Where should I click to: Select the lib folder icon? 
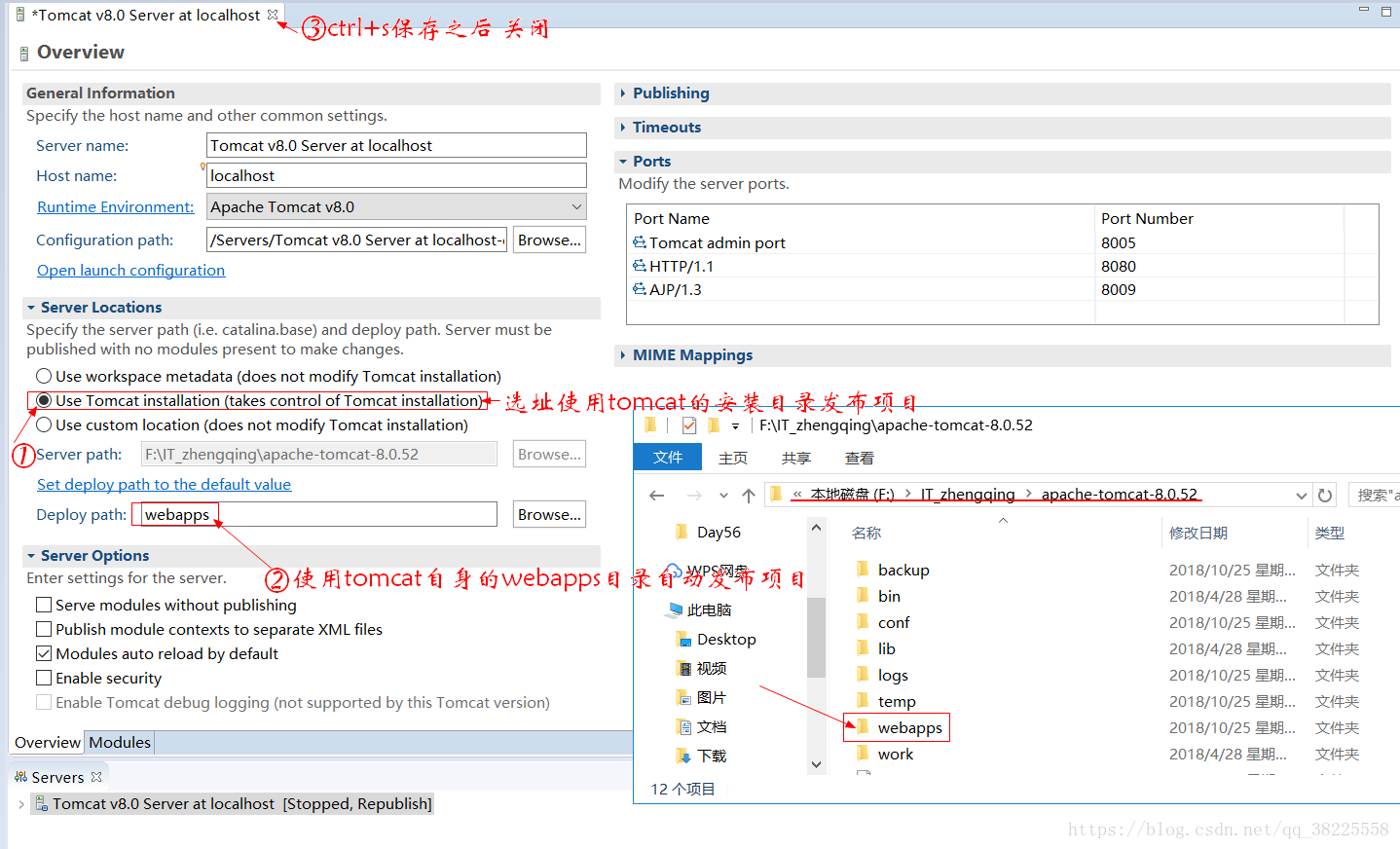[x=863, y=647]
